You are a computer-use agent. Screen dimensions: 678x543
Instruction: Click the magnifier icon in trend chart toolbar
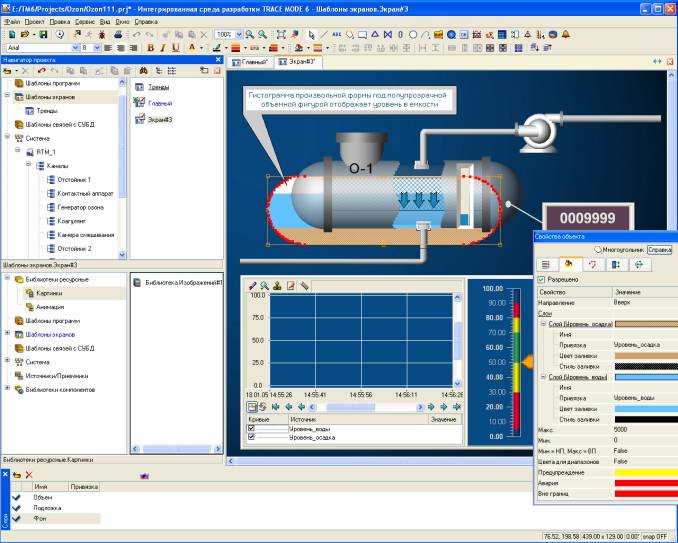coord(265,285)
